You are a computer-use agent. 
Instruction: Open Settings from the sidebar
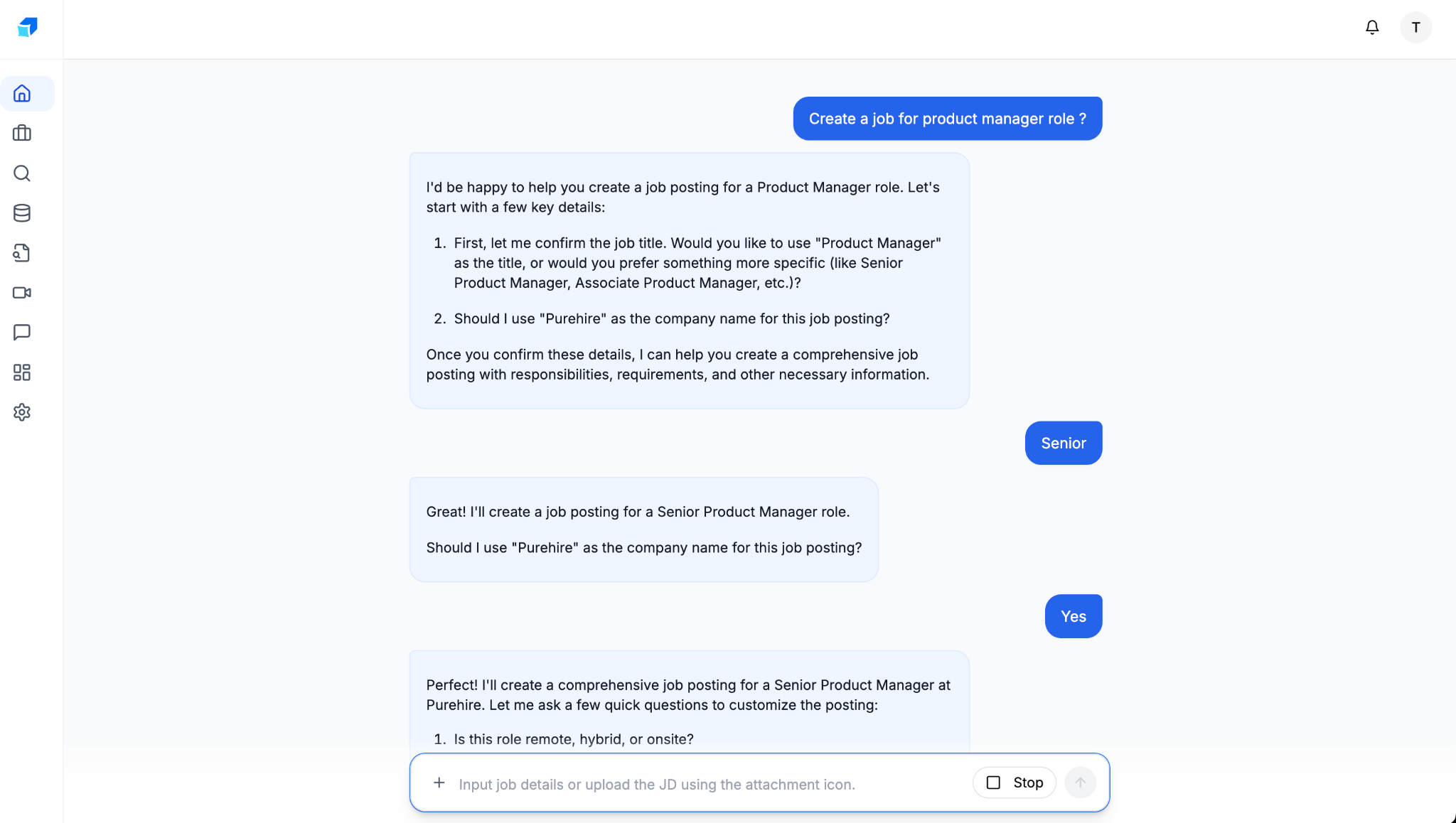22,412
